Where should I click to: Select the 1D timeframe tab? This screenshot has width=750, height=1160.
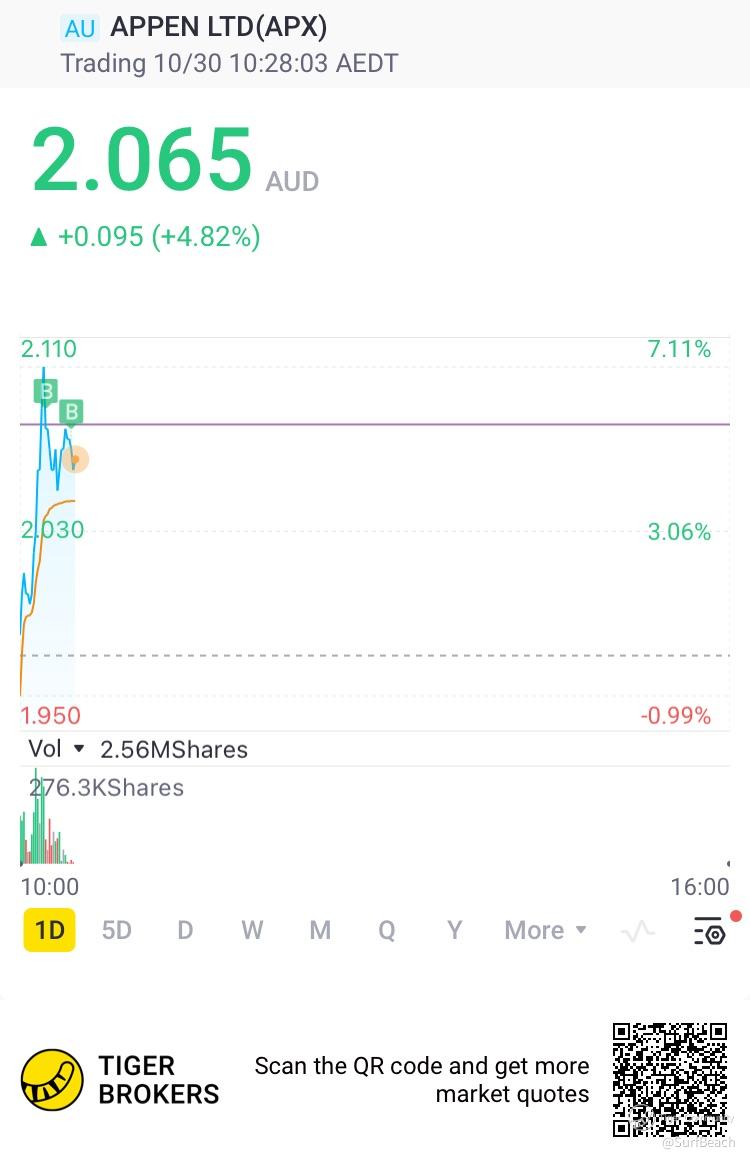[x=49, y=931]
